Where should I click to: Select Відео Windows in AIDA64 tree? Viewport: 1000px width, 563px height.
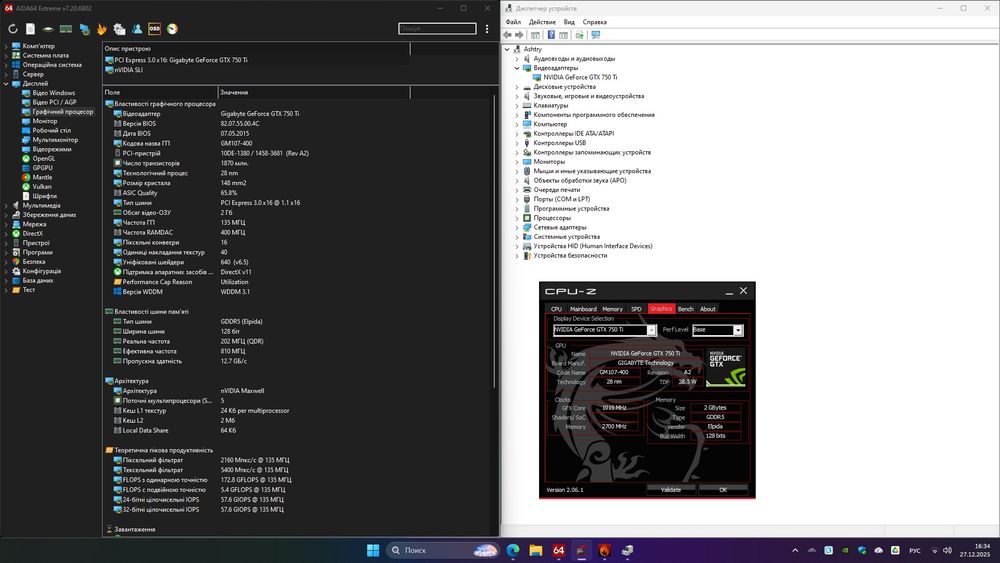(x=54, y=93)
